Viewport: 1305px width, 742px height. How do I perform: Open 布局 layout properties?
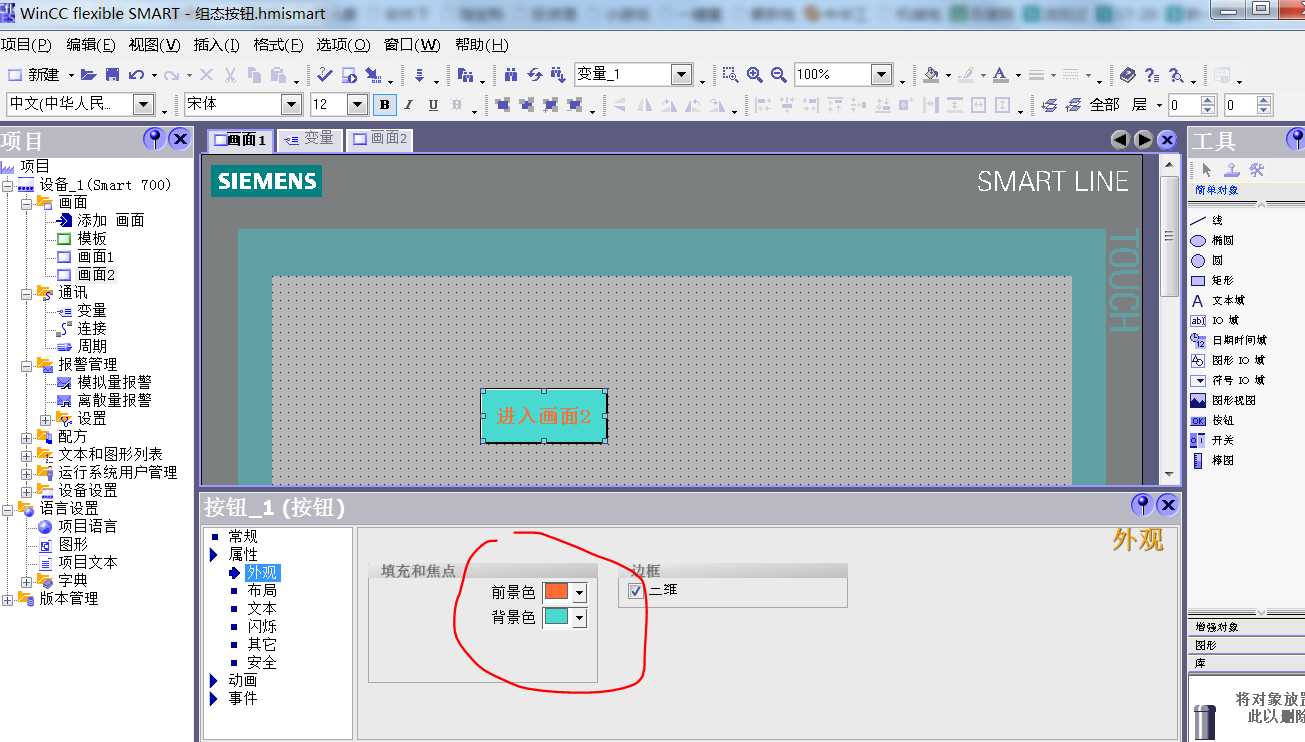262,591
